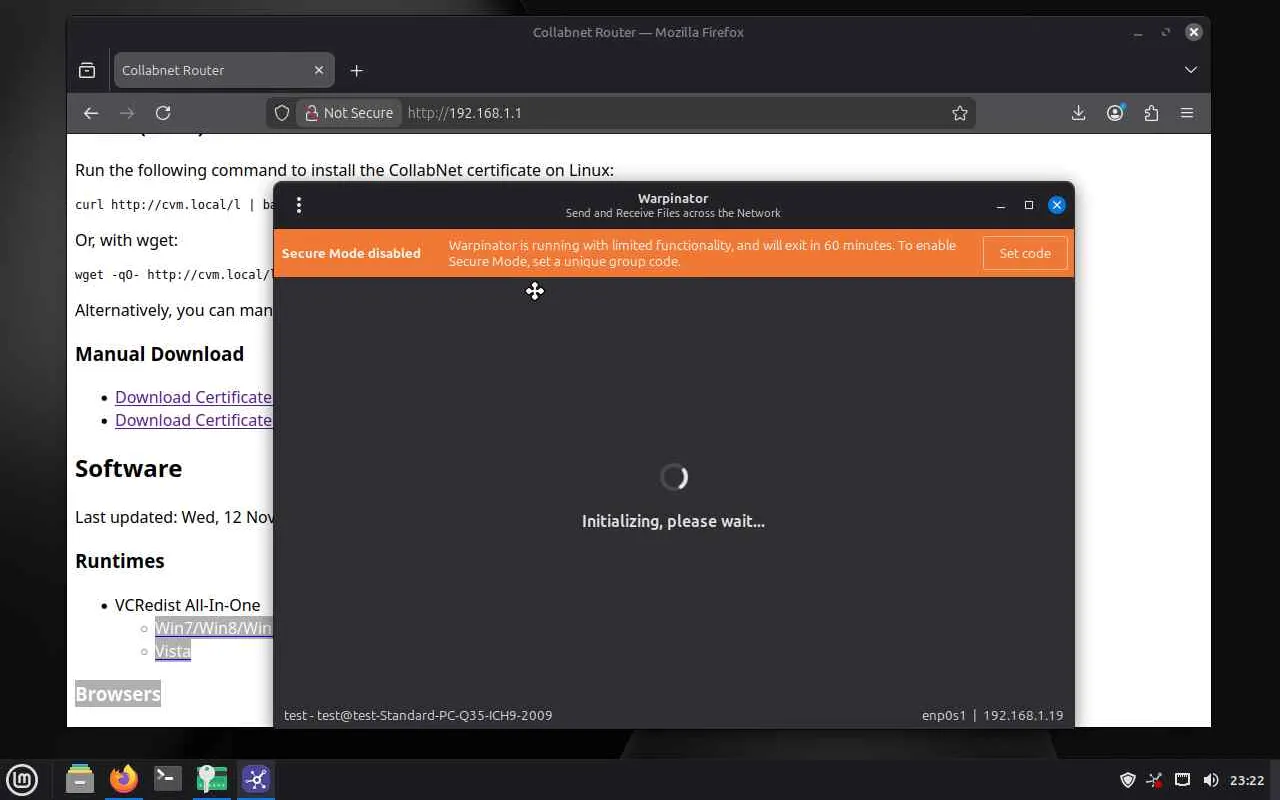Open the Vista VCRedist link
Viewport: 1280px width, 800px height.
coord(172,651)
